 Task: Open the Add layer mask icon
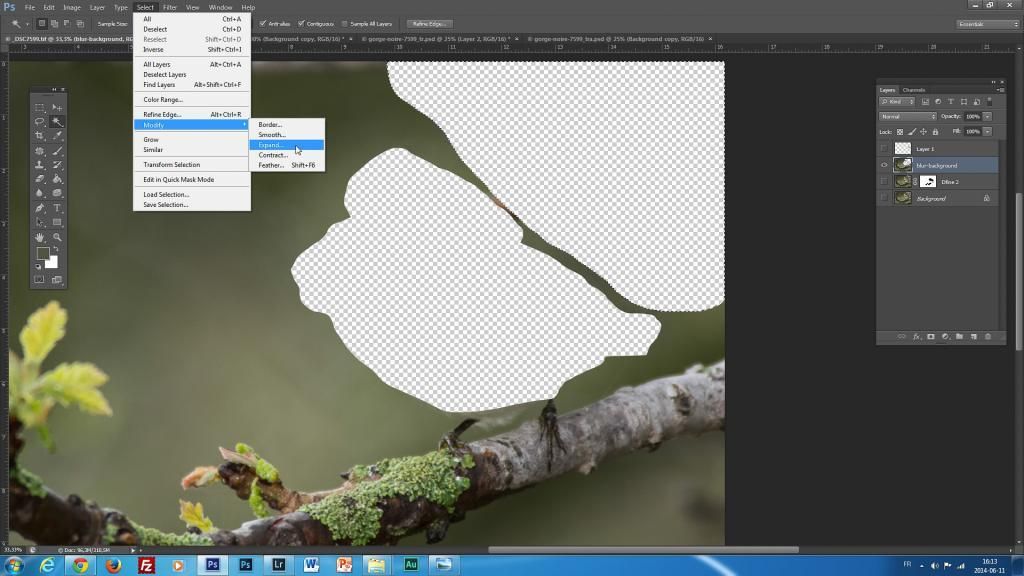(931, 337)
